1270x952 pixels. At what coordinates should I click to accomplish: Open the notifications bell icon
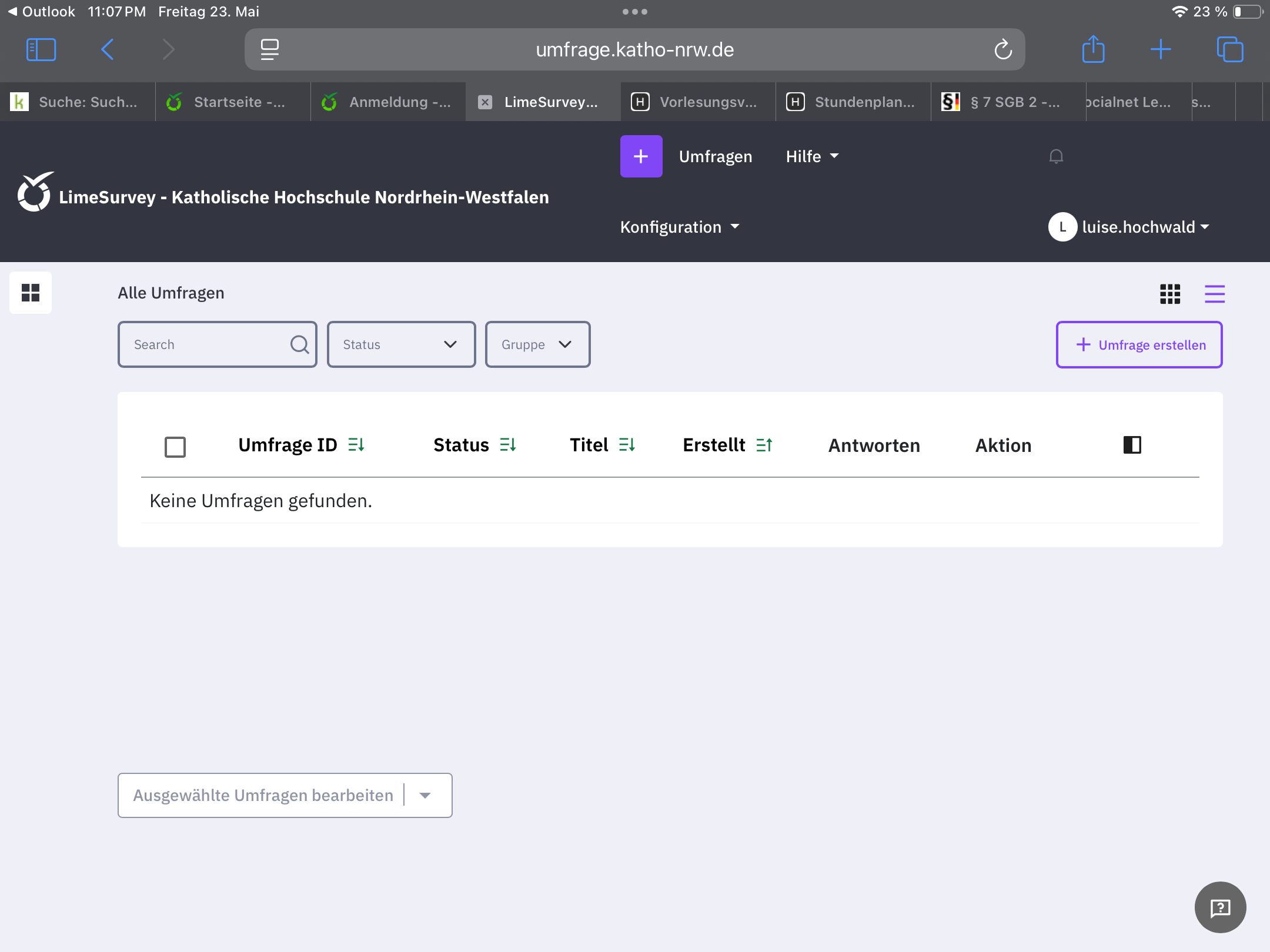point(1056,156)
